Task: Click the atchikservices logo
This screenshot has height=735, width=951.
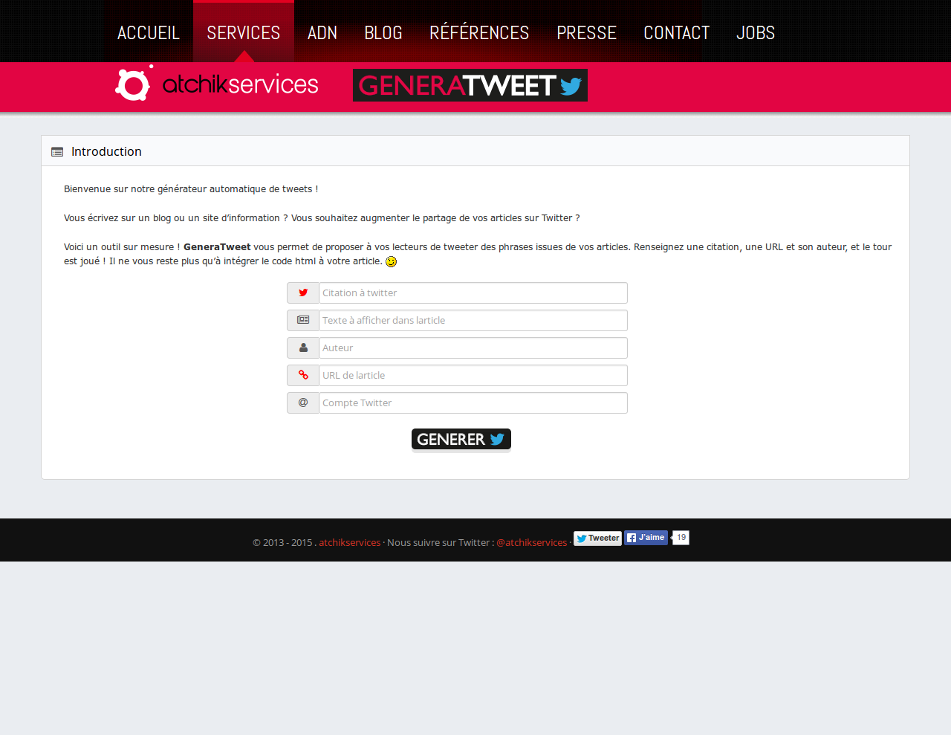Action: pyautogui.click(x=217, y=84)
